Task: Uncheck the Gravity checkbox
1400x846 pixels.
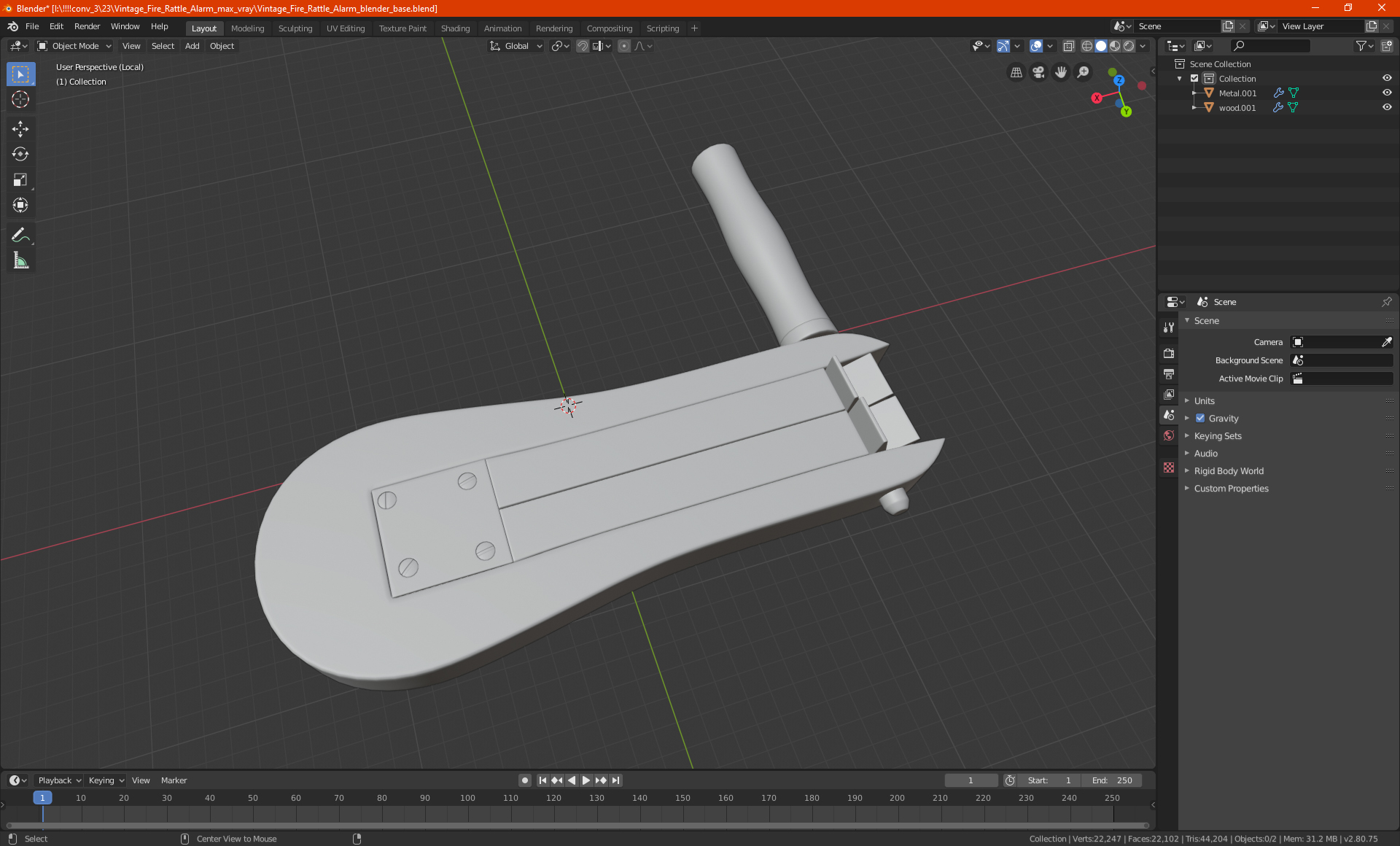Action: [1200, 418]
